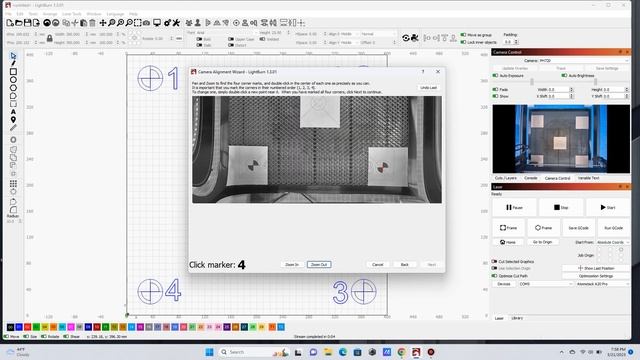Select the Grid Array tool

[x=13, y=184]
